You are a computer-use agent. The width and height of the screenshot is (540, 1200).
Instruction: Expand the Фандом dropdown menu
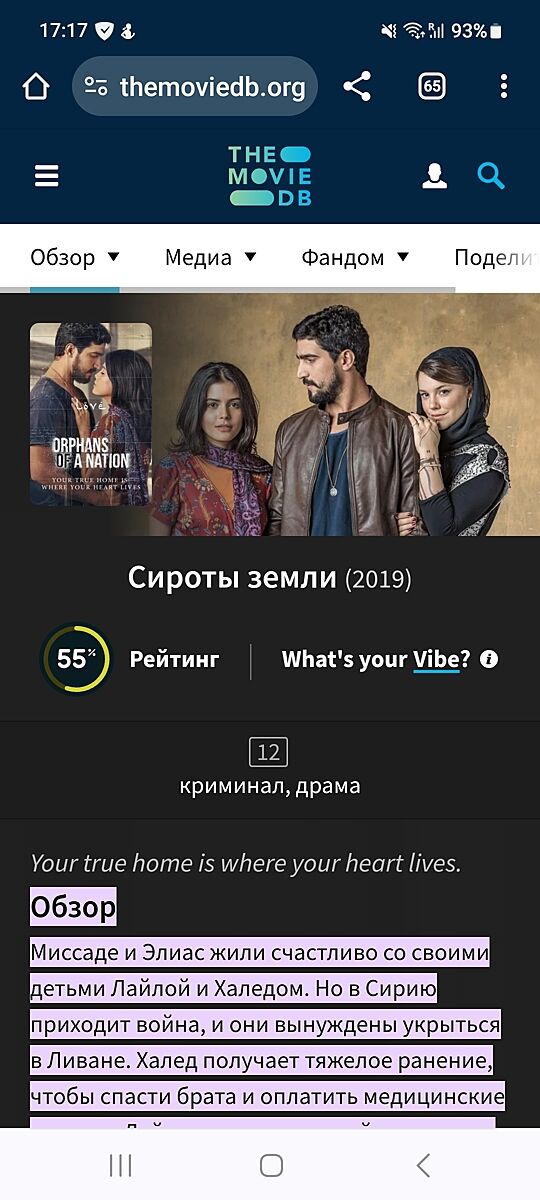point(355,257)
